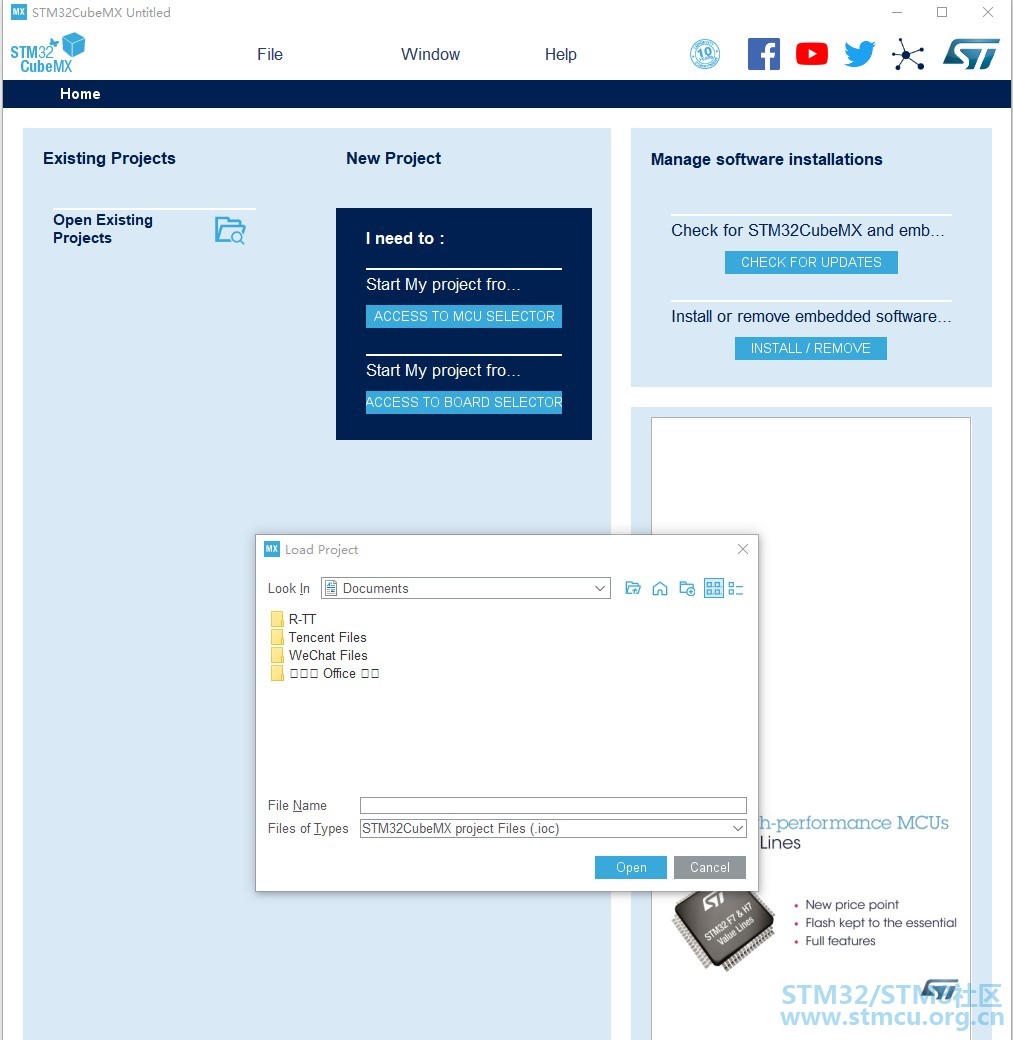Switch to List view in Load Project
This screenshot has width=1013, height=1040.
pos(714,588)
